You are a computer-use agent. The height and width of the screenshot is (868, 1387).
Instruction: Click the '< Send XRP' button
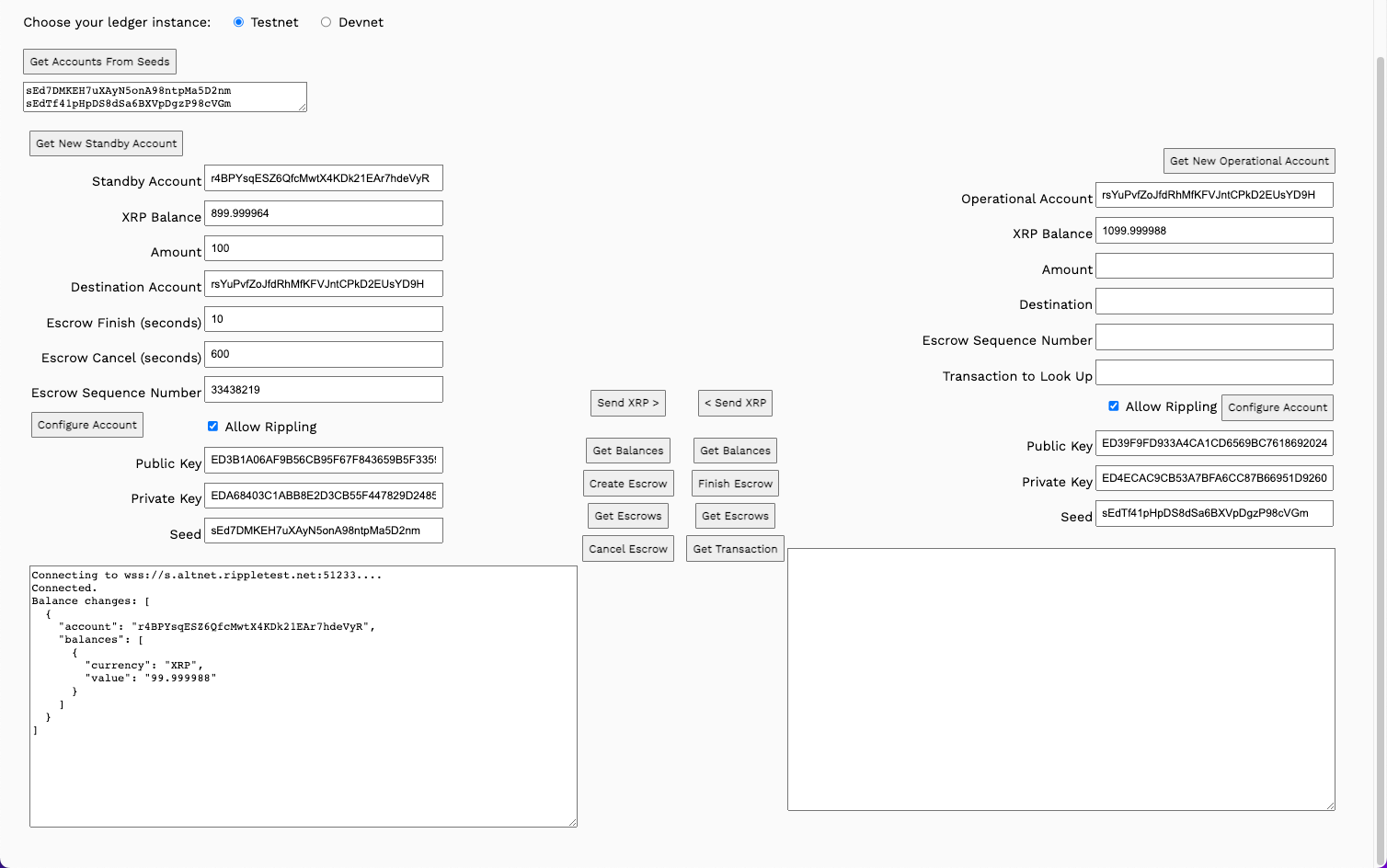pyautogui.click(x=735, y=403)
